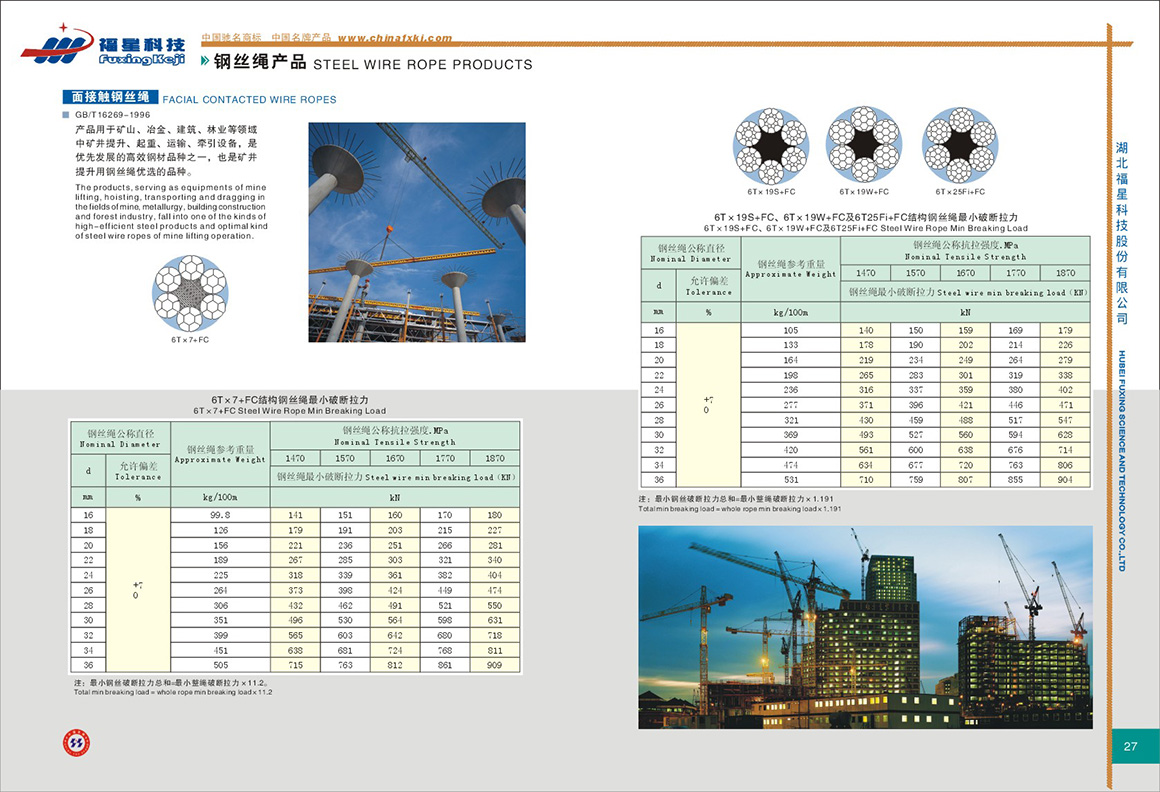Click the Fuxing Keji company logo
Viewport: 1160px width, 792px height.
(x=103, y=47)
